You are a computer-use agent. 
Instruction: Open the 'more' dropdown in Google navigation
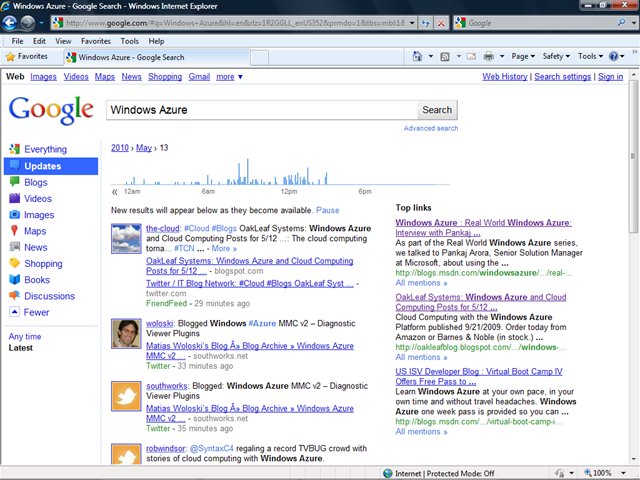click(229, 76)
